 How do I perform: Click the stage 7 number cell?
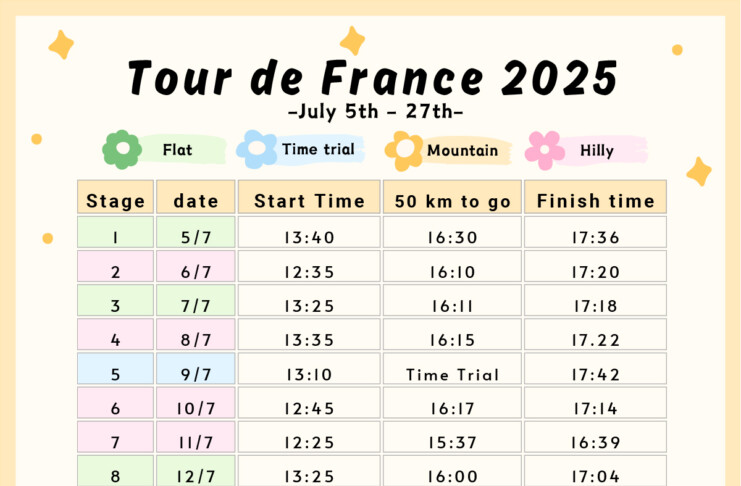tap(116, 442)
